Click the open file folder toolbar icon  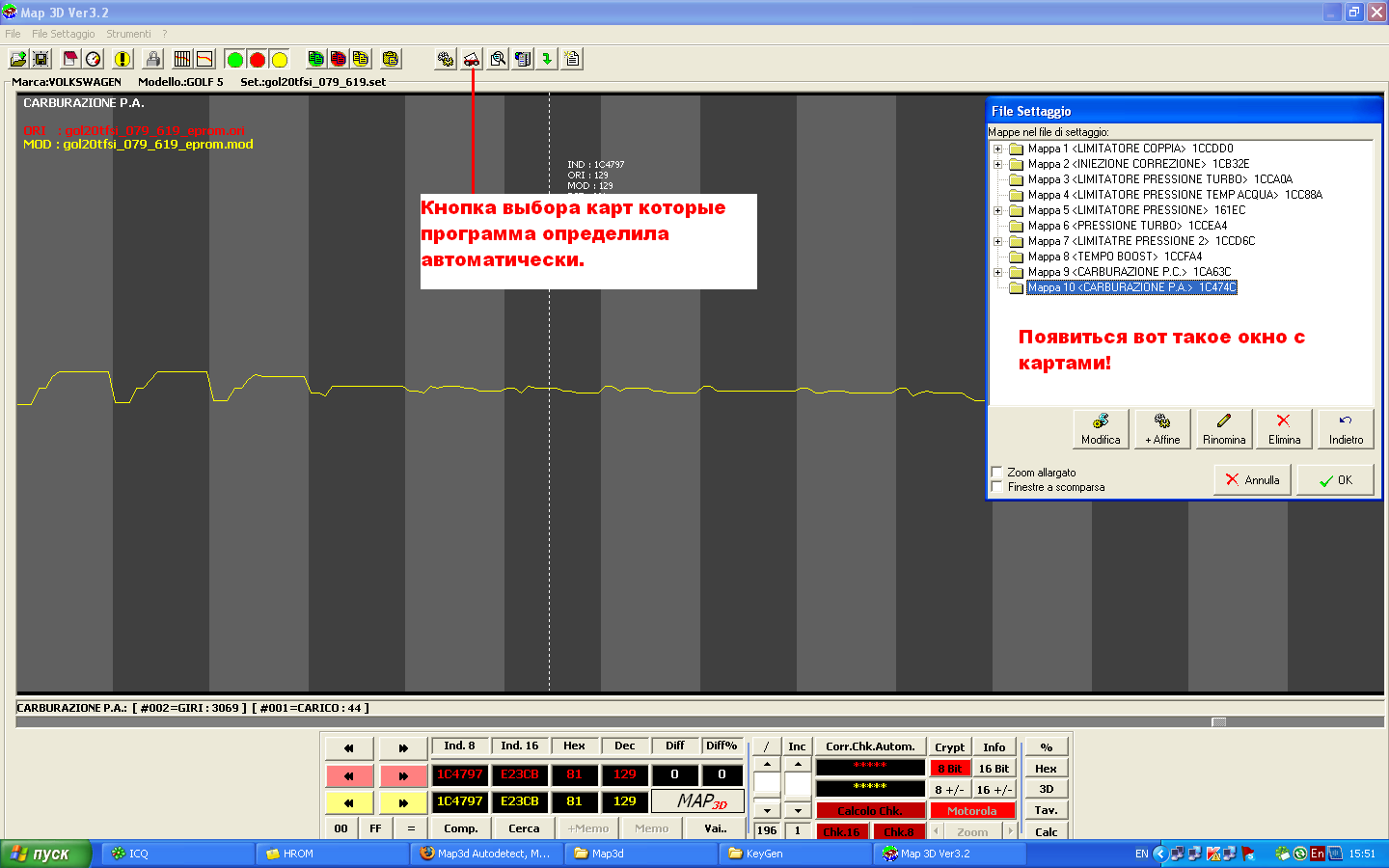point(18,60)
